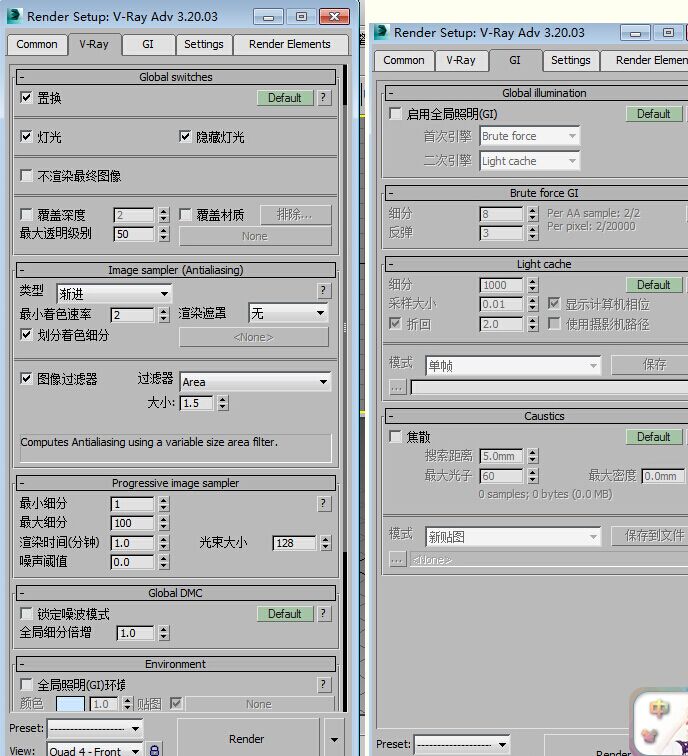Open the render options arrow beside Render button
The width and height of the screenshot is (688, 756).
coord(334,739)
